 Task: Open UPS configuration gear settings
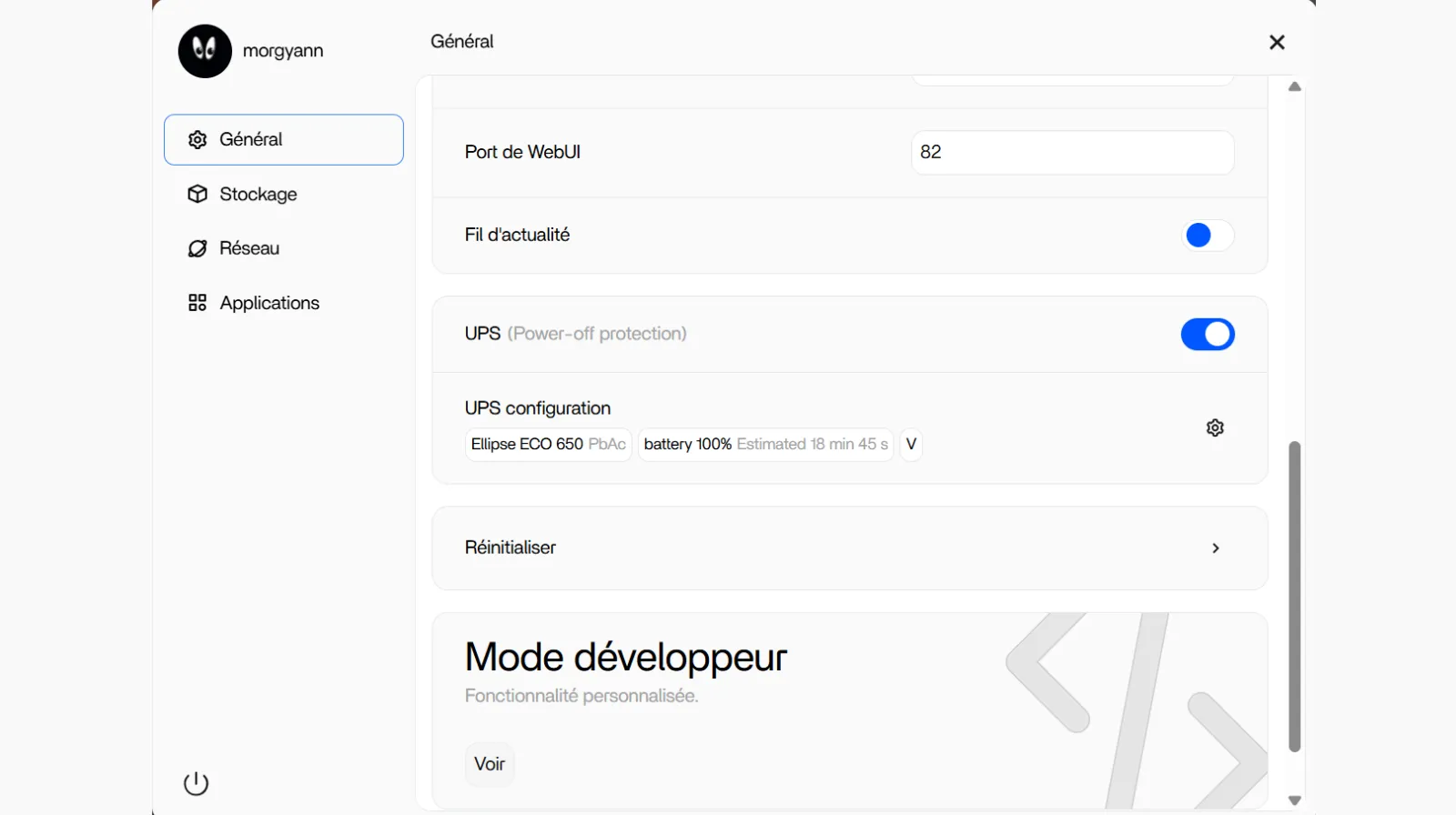click(x=1215, y=428)
